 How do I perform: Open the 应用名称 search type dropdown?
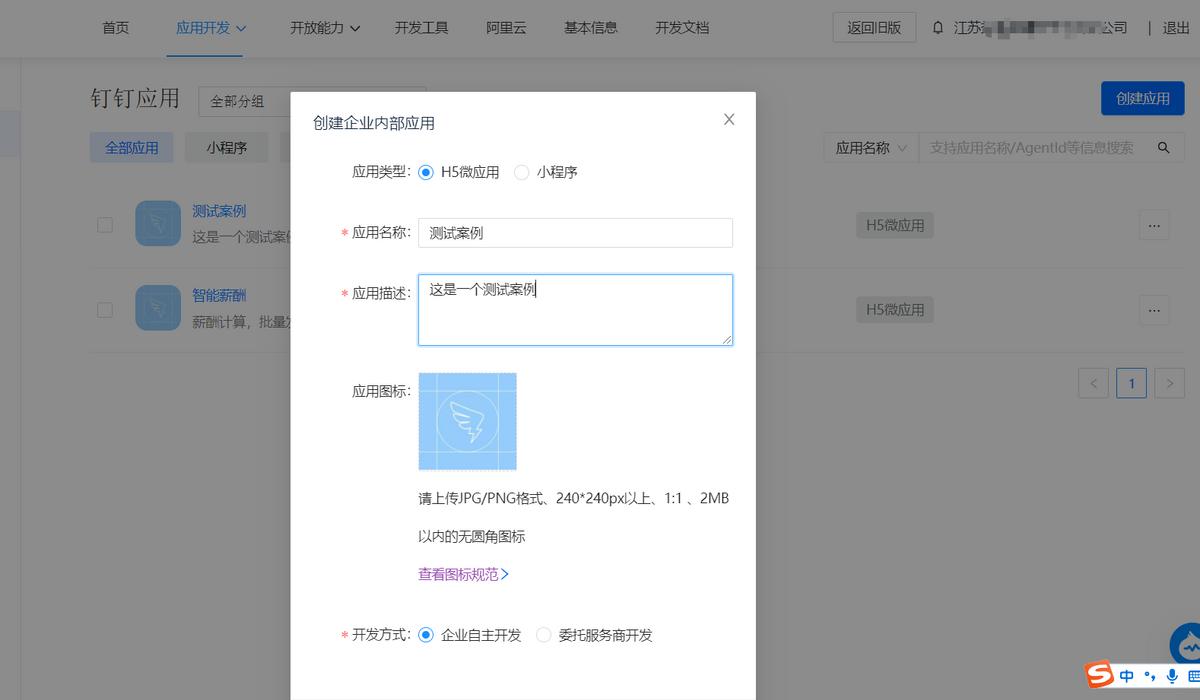(x=871, y=148)
